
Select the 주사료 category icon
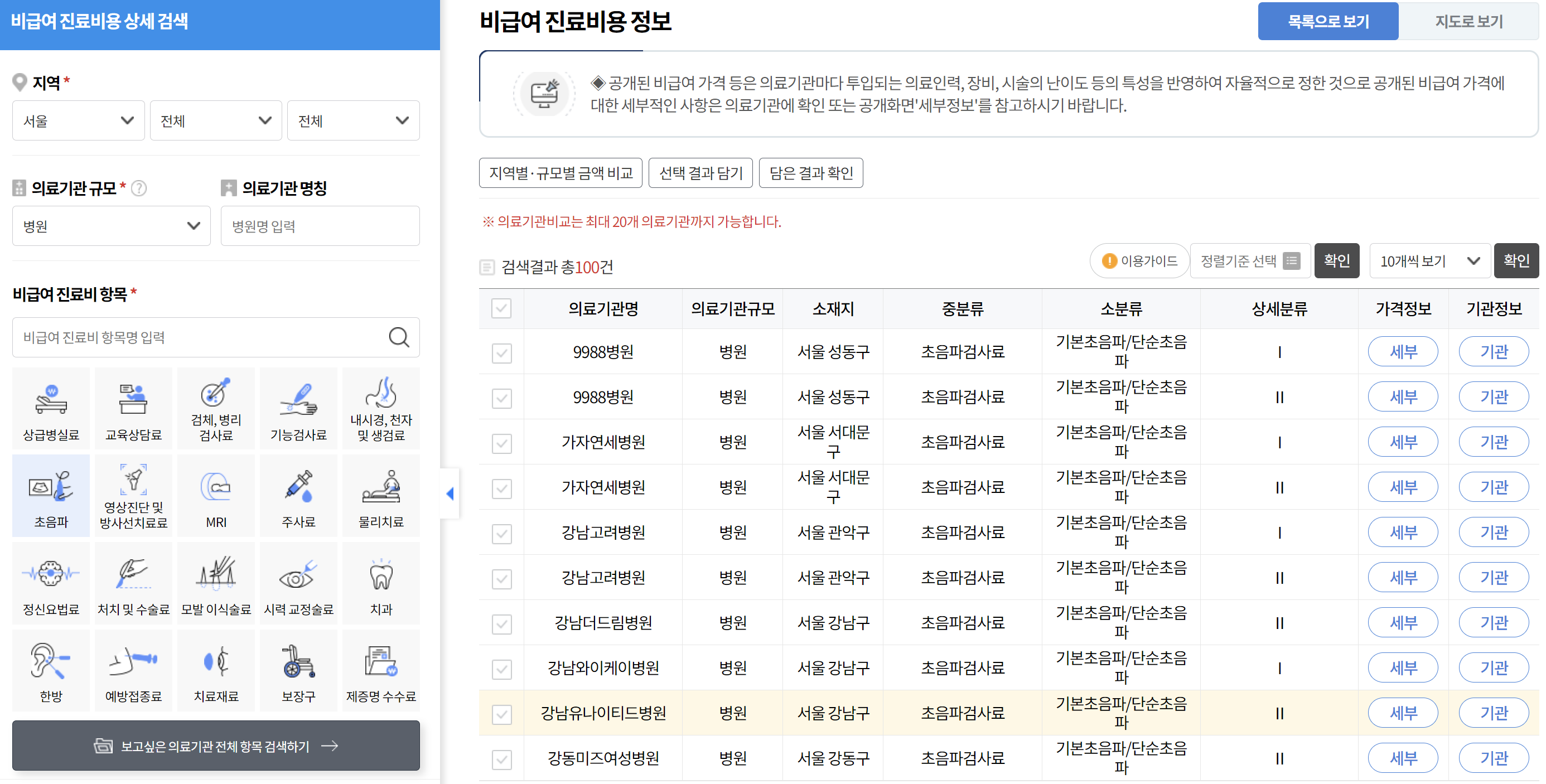tap(298, 496)
